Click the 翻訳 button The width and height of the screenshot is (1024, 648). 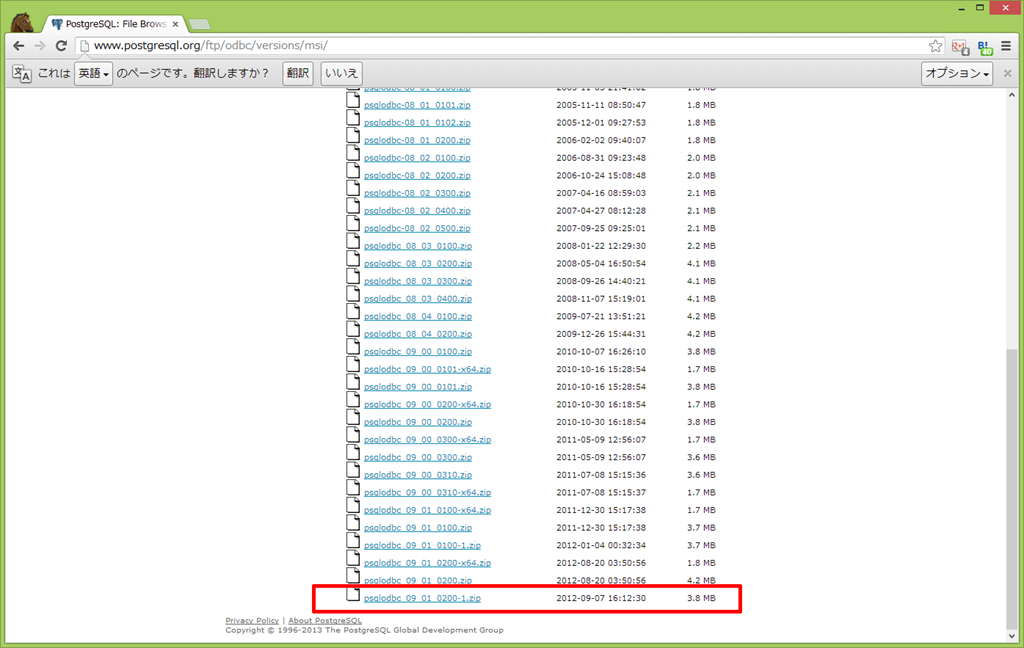tap(298, 73)
